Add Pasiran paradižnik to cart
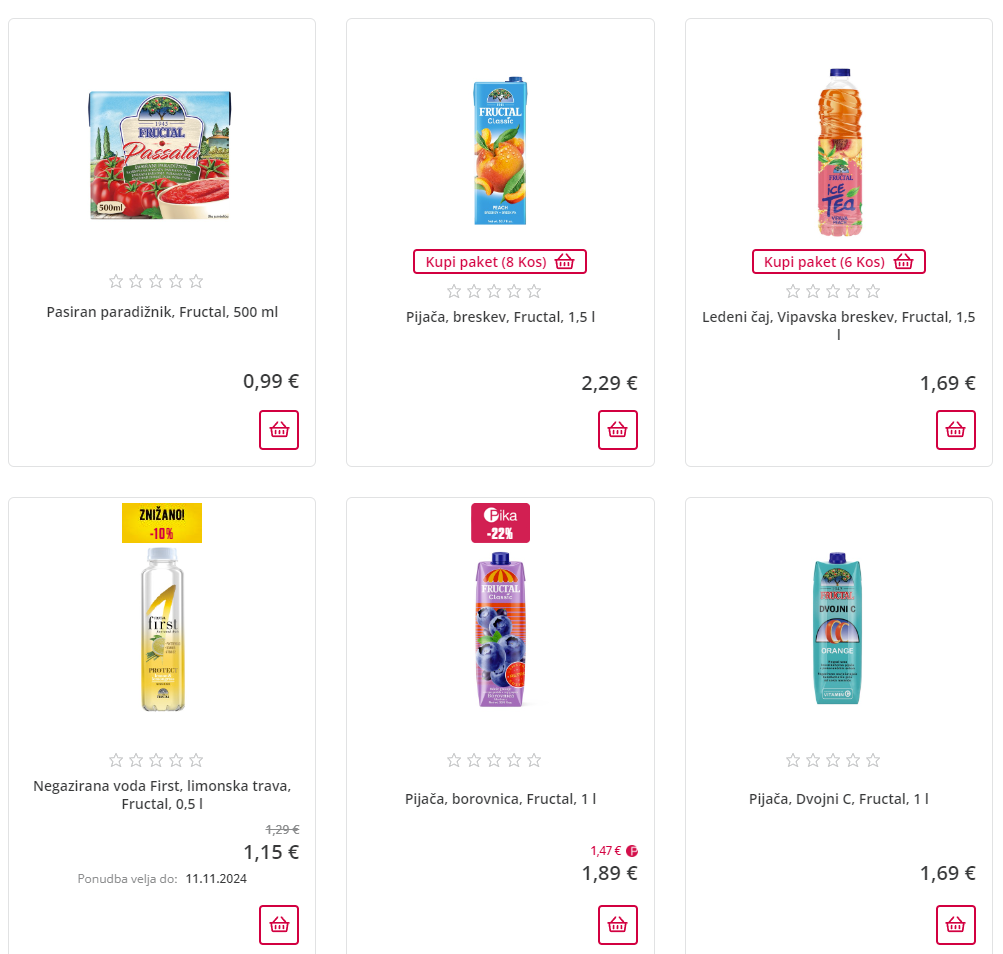The height and width of the screenshot is (954, 1003). (x=279, y=430)
